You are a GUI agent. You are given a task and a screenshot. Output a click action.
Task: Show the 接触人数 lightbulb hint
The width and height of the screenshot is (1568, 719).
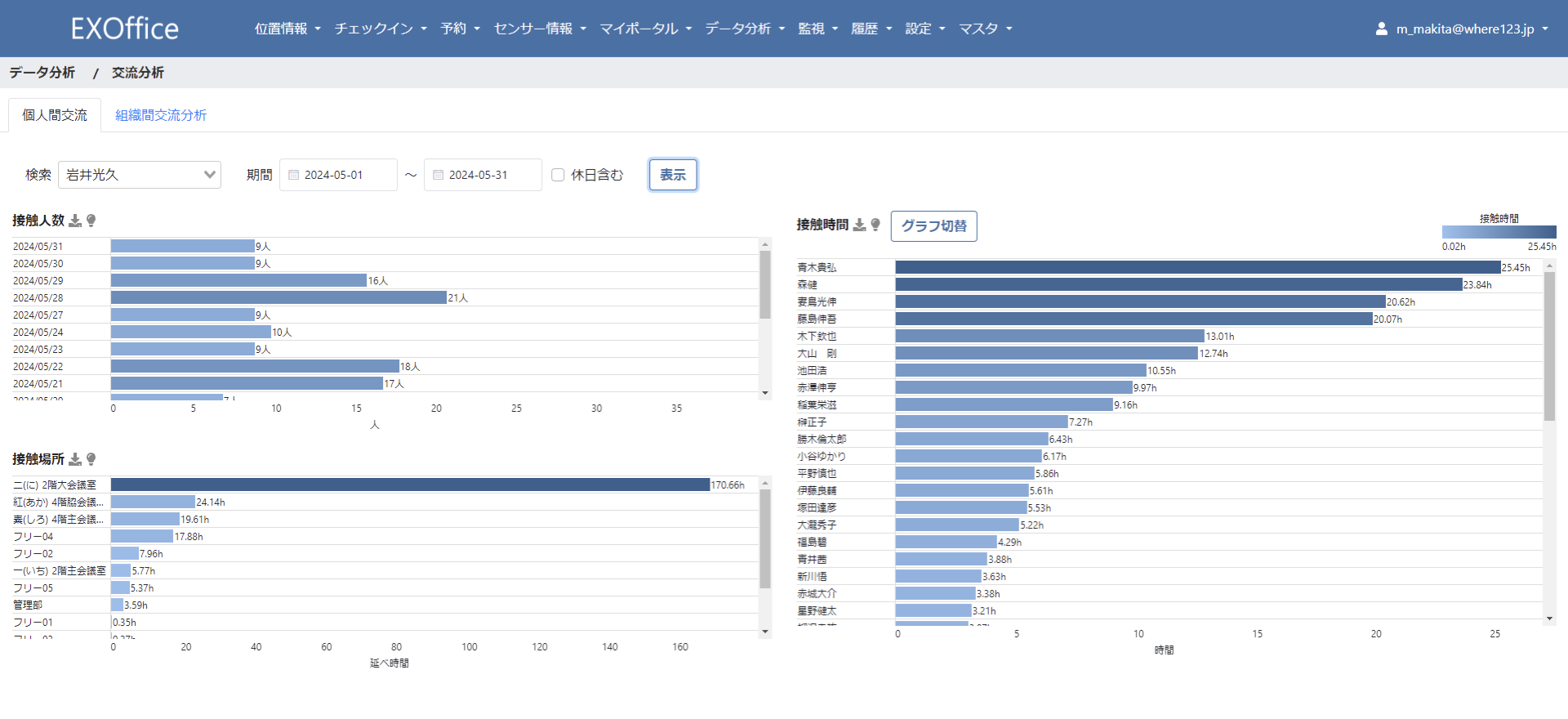click(91, 221)
